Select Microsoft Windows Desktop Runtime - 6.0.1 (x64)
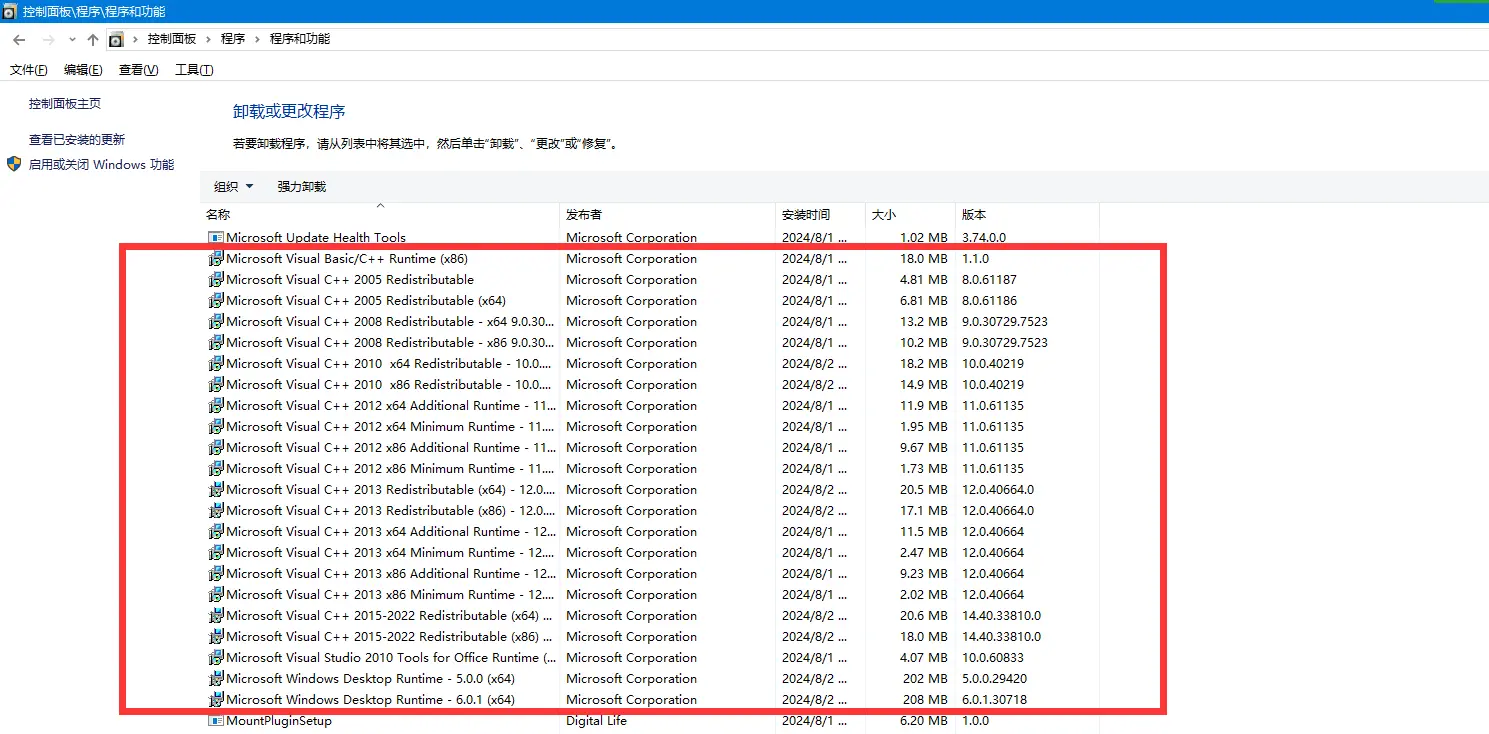This screenshot has height=734, width=1489. tap(371, 700)
